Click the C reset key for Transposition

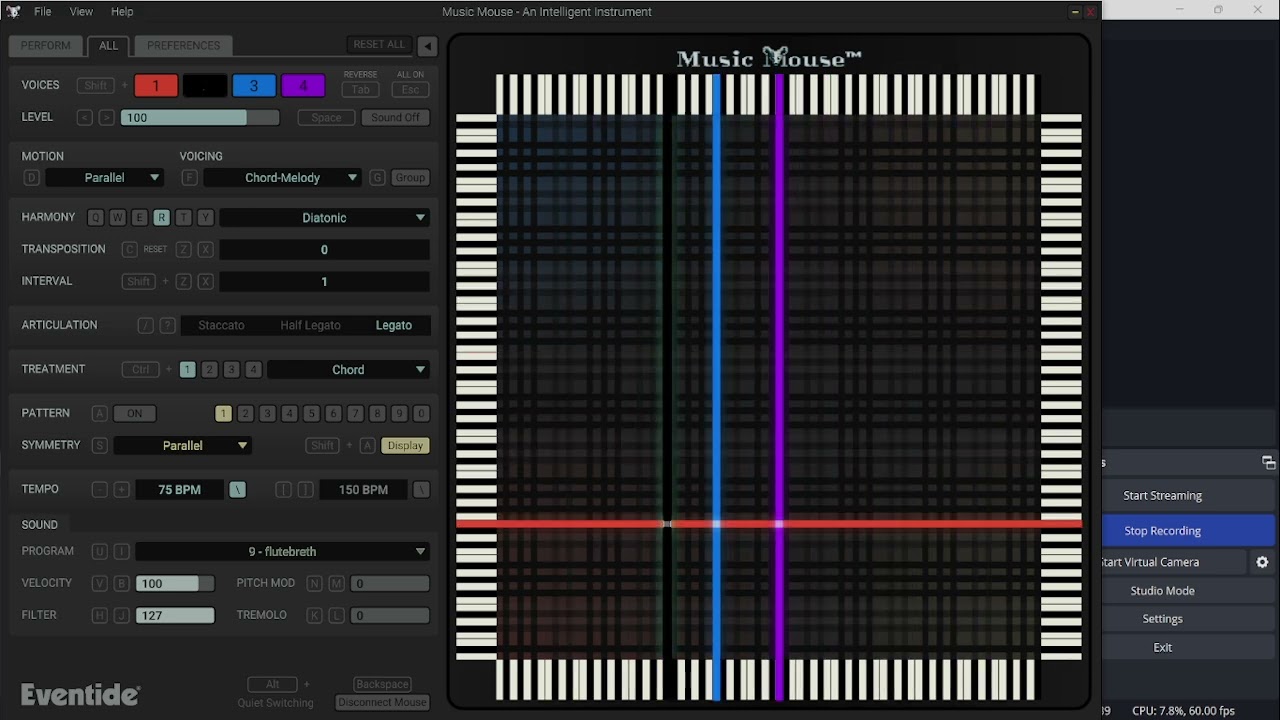pos(130,250)
